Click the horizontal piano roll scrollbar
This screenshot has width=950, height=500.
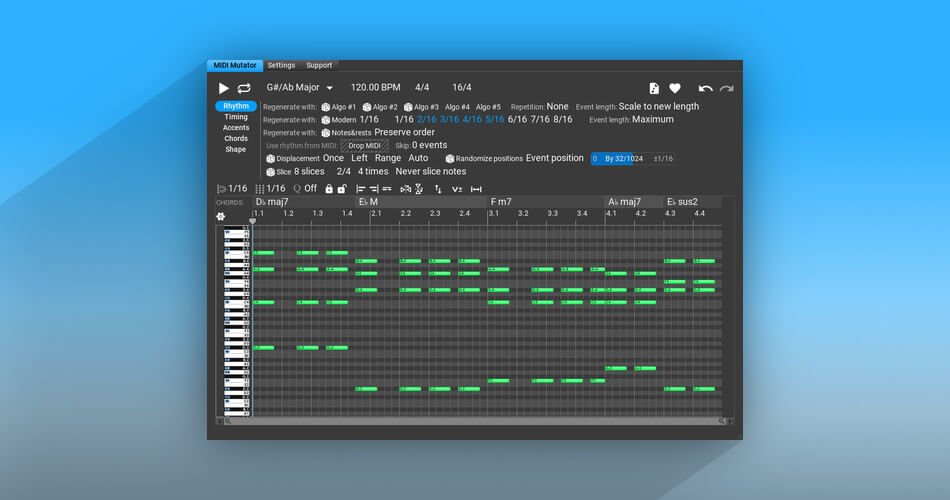[474, 421]
